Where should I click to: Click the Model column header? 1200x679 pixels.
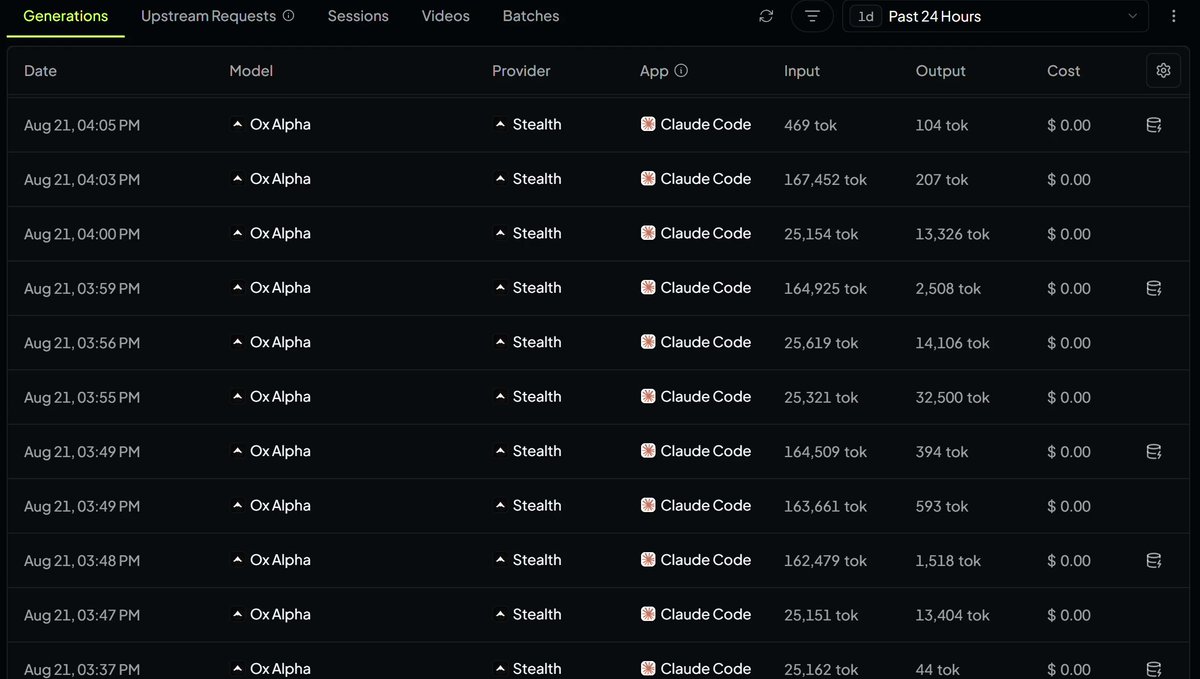[251, 71]
